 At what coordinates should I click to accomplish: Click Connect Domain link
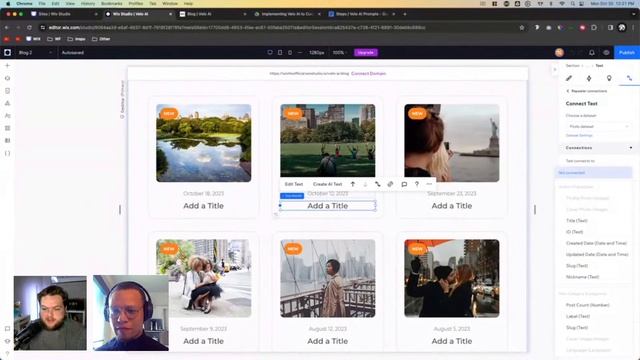point(369,73)
